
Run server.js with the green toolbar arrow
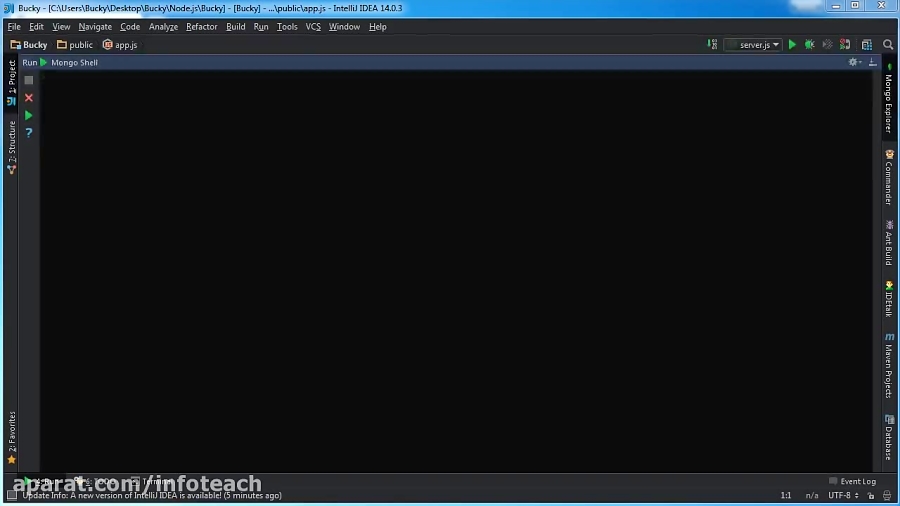pyautogui.click(x=792, y=45)
